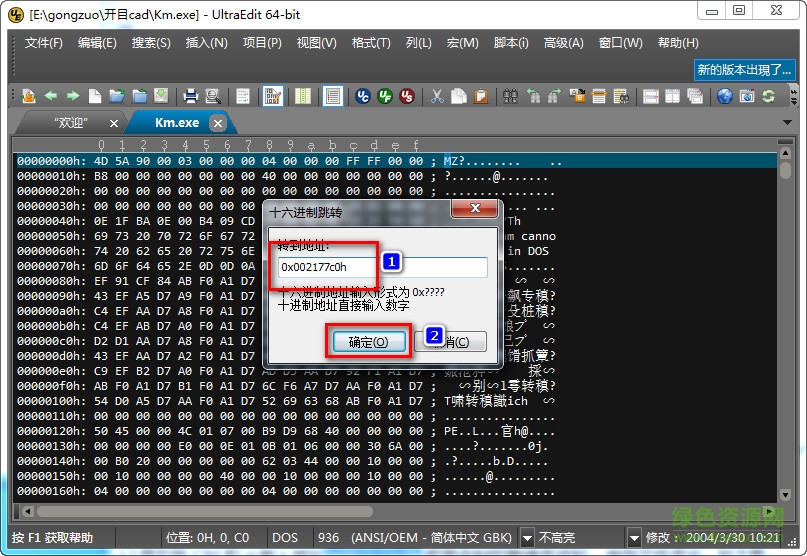Image resolution: width=807 pixels, height=556 pixels.
Task: Click the UltraSentry US icon
Action: pos(407,96)
